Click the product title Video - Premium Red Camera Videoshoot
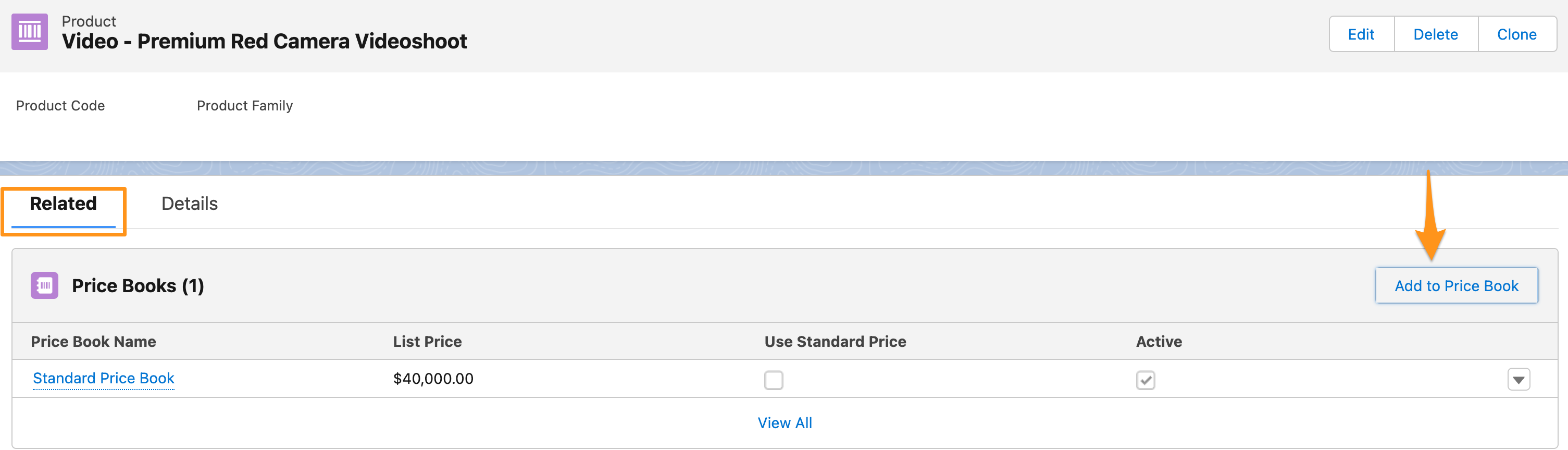 point(264,42)
